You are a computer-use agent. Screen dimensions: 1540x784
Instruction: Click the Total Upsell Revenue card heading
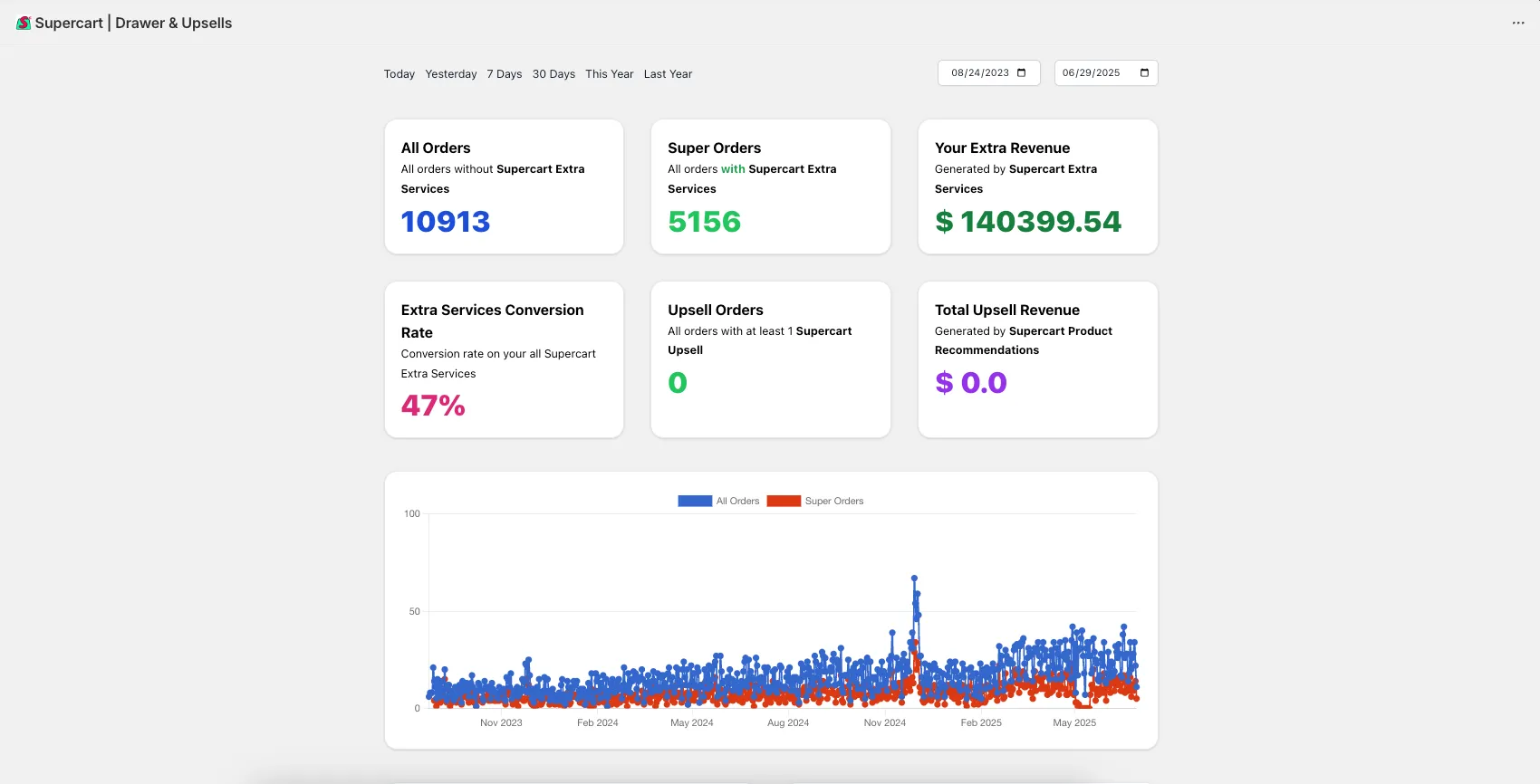coord(1007,310)
